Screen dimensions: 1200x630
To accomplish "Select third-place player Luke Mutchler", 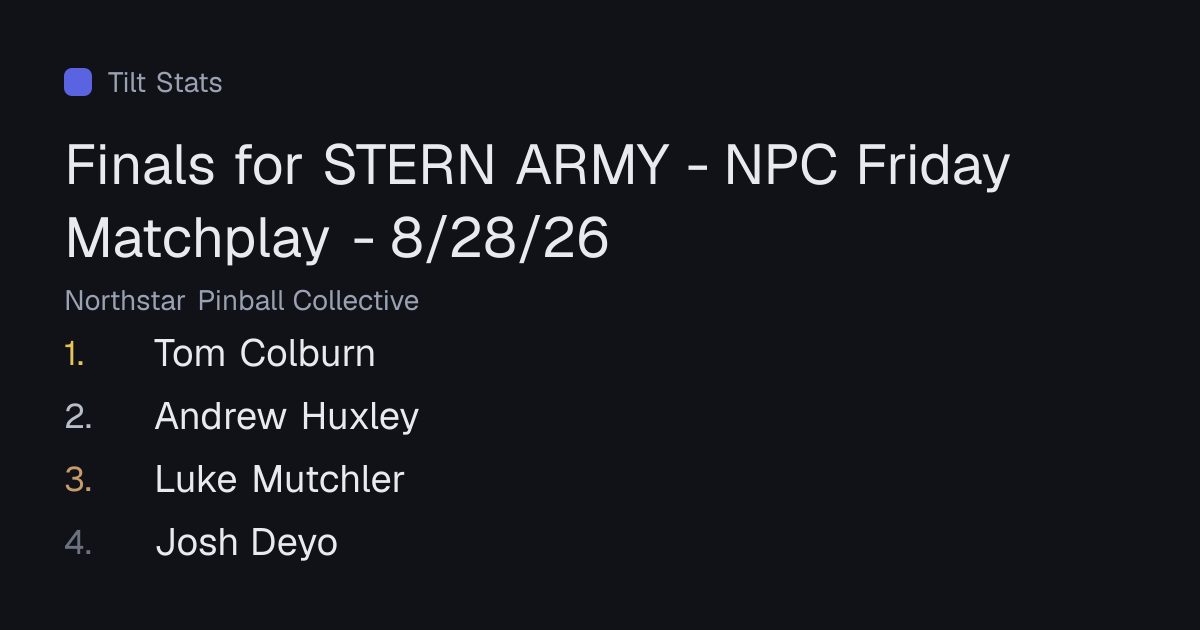I will [x=280, y=479].
